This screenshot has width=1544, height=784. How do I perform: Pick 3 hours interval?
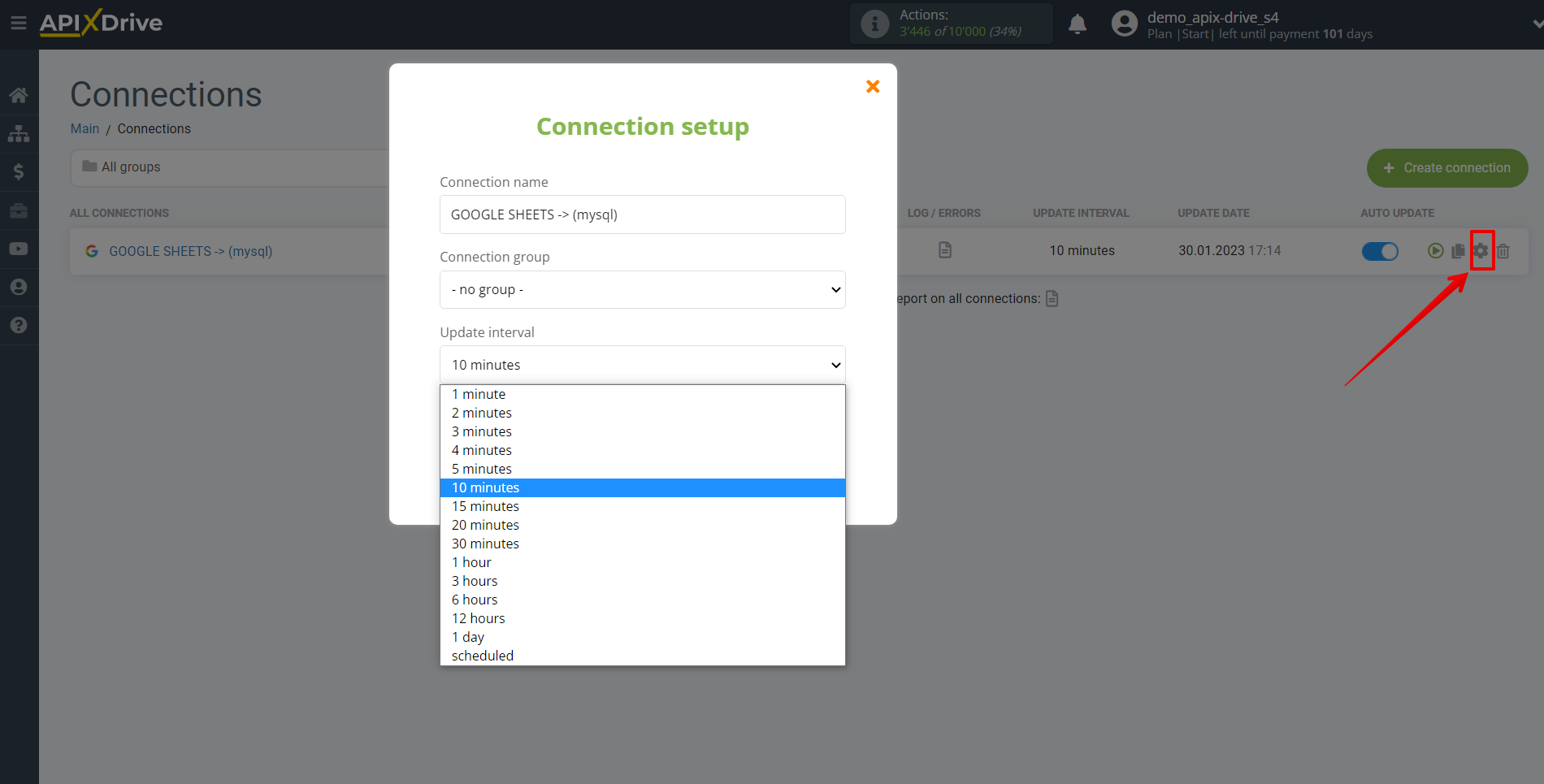(x=643, y=581)
